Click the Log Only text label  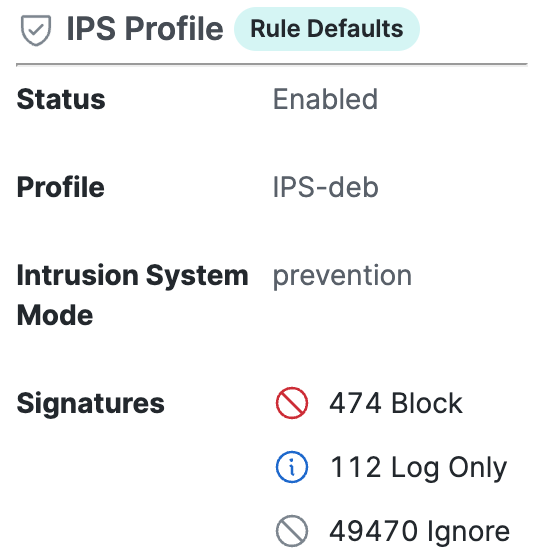click(x=449, y=468)
